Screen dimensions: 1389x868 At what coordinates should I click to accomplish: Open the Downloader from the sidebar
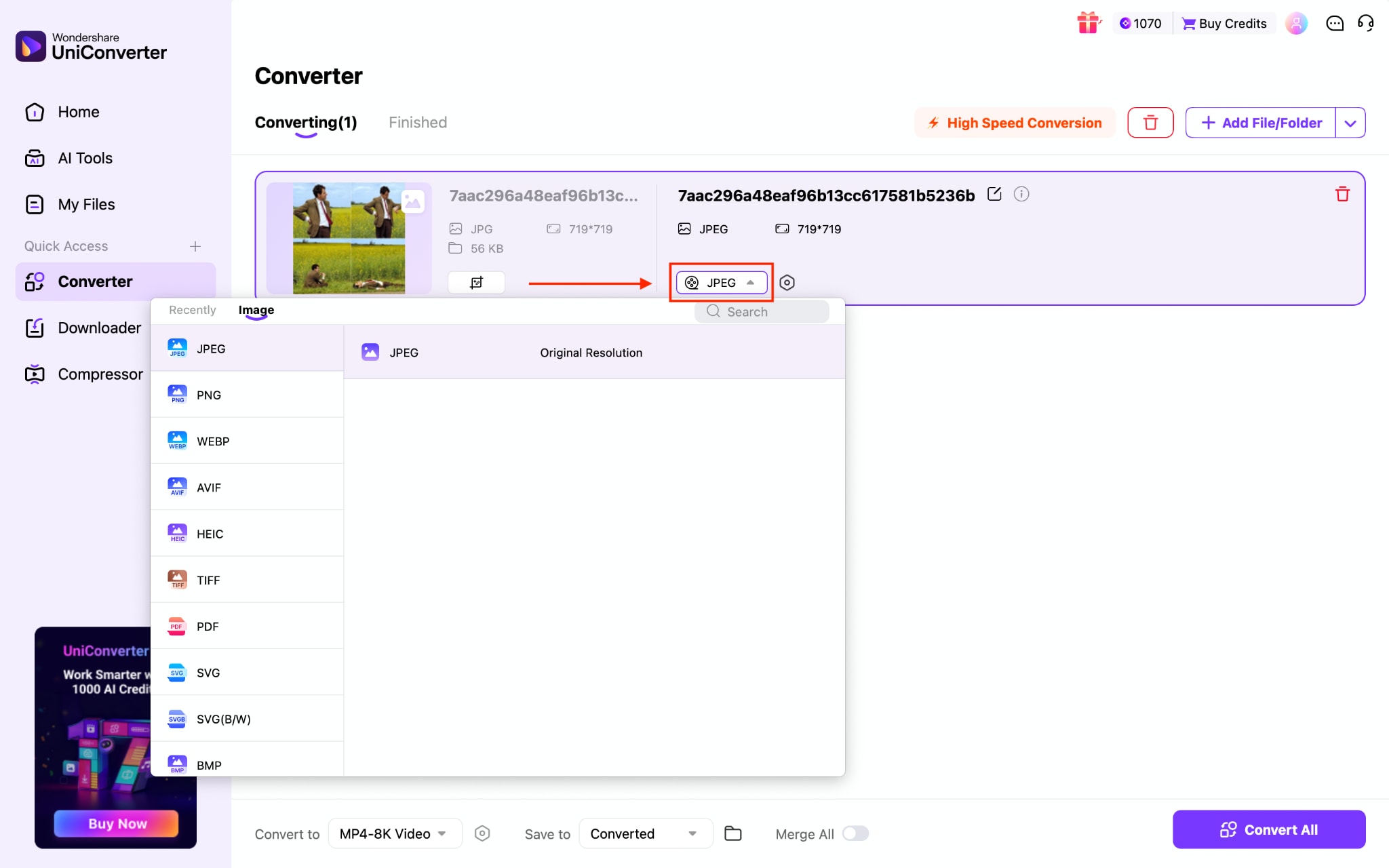pyautogui.click(x=99, y=328)
